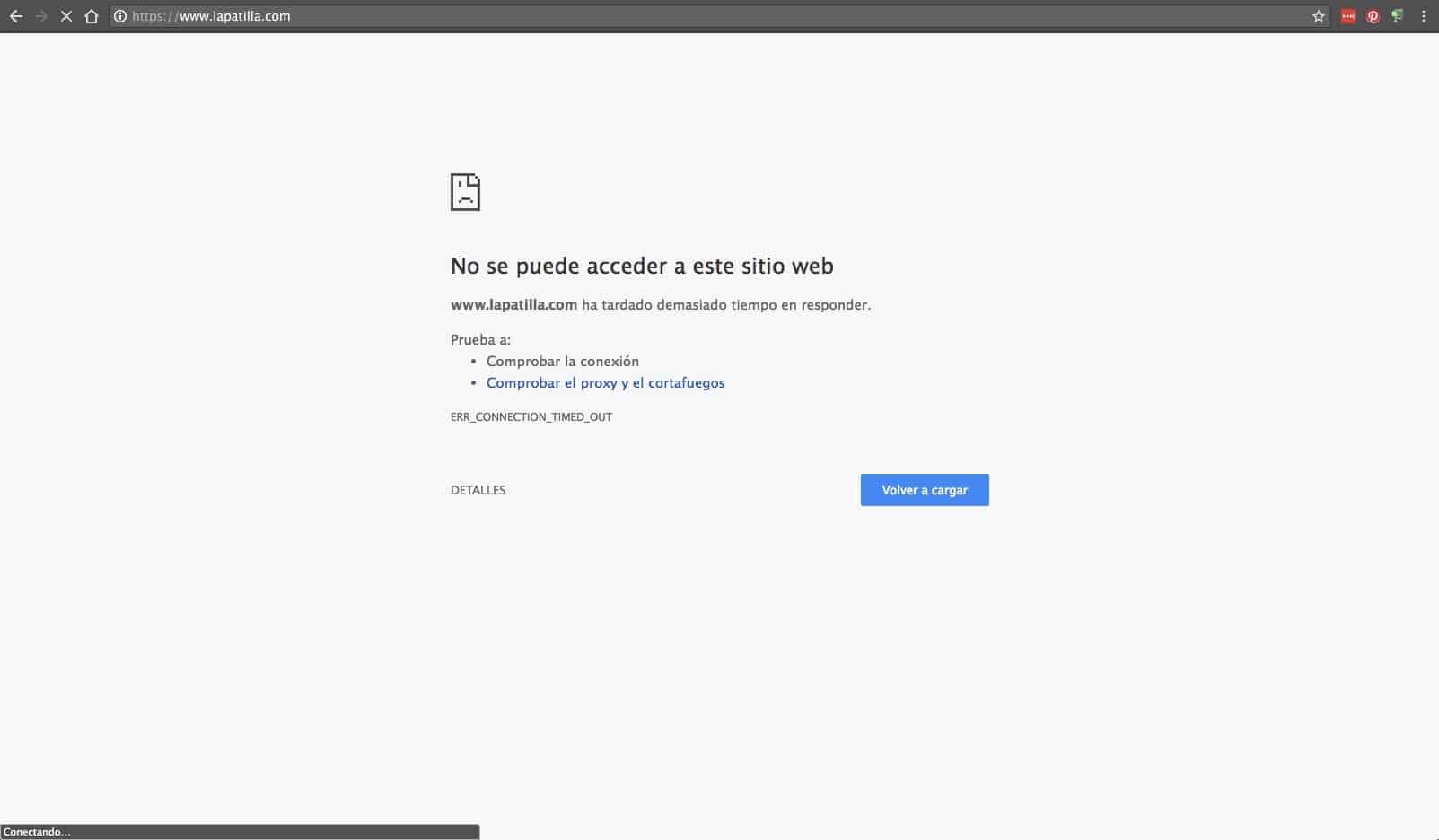Select the ERR_CONNECTION_TIMED_OUT error code text

(531, 417)
